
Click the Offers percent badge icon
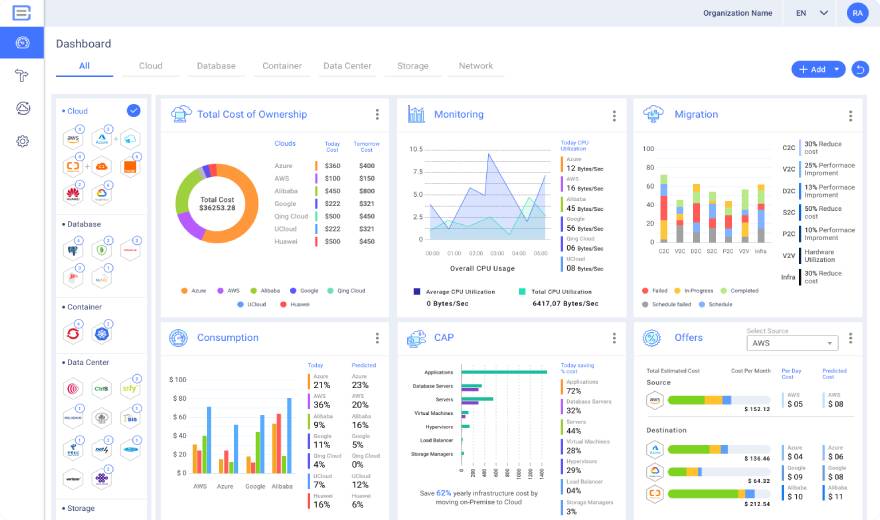(x=652, y=338)
